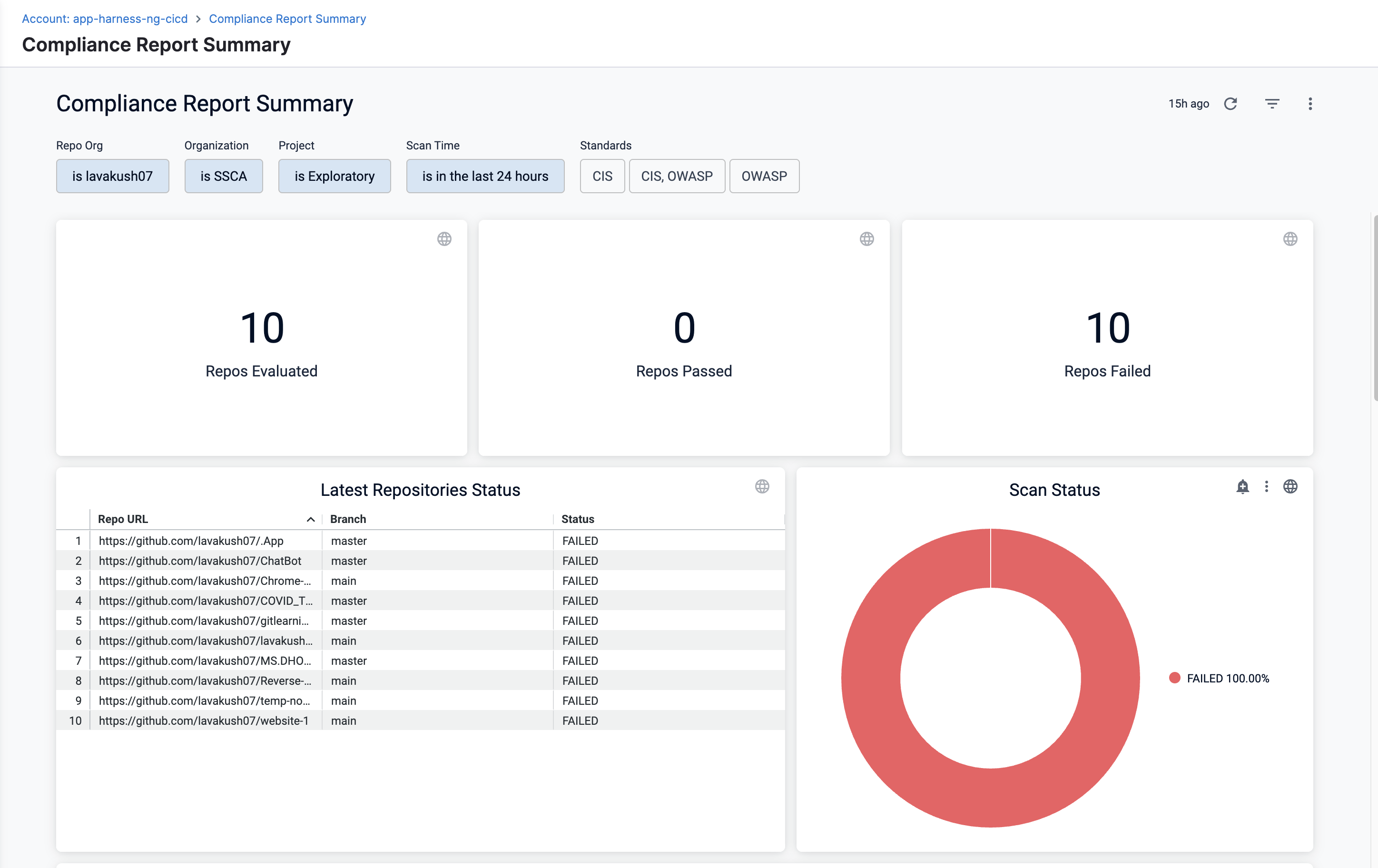Click the Status column header

tap(577, 519)
